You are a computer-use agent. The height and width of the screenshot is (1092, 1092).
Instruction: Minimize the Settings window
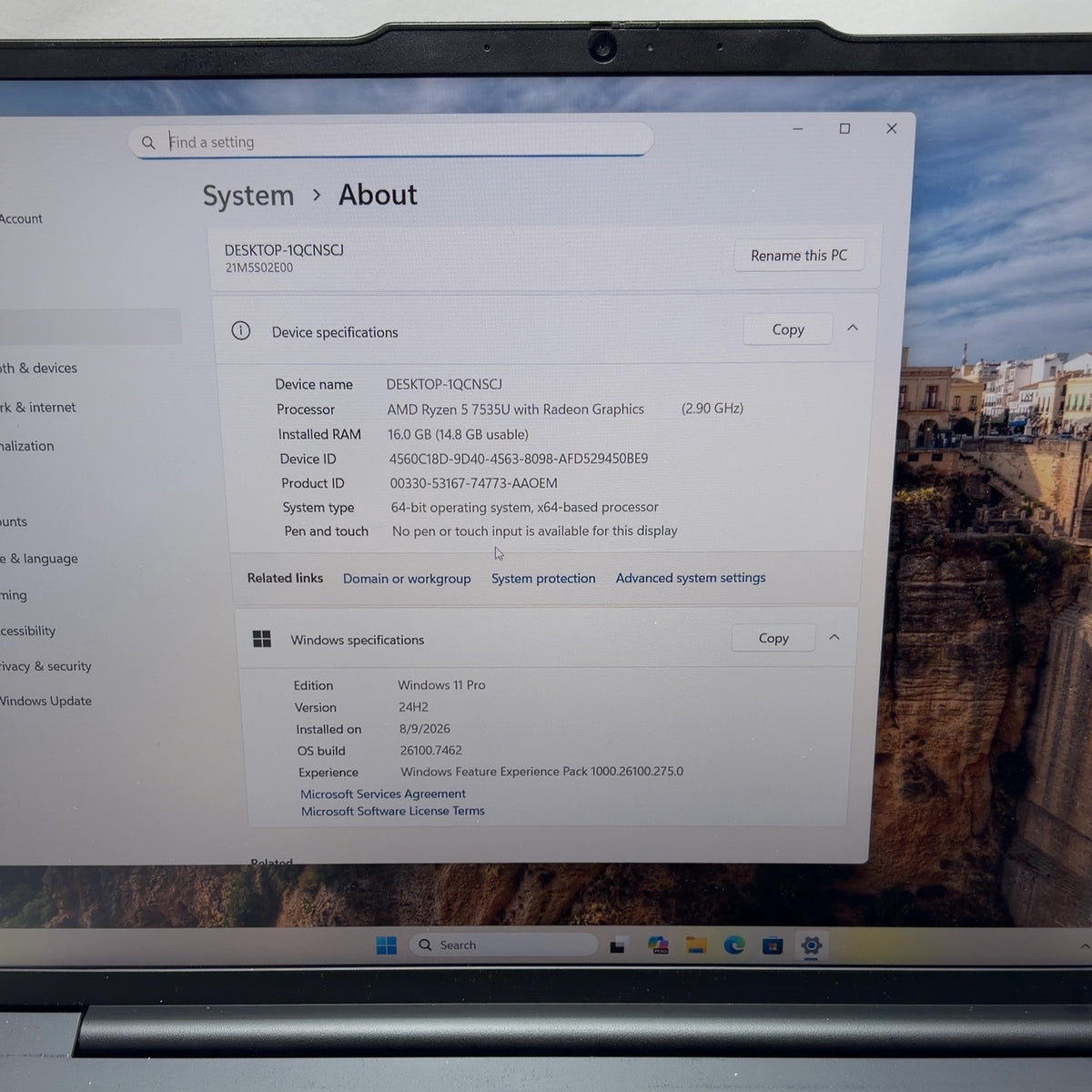pos(798,129)
